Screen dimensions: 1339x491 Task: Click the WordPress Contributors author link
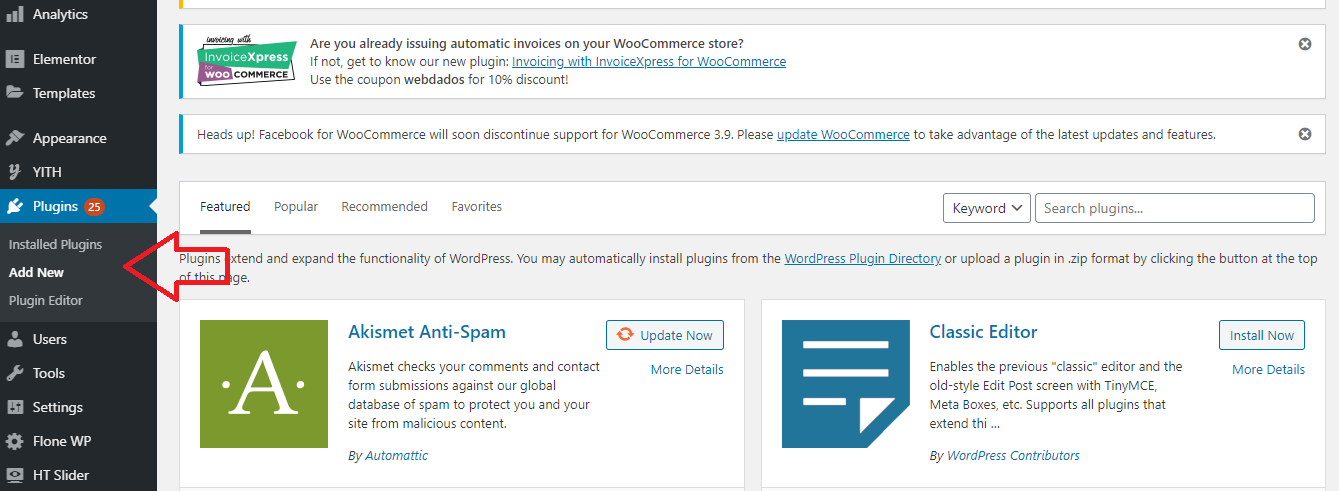pyautogui.click(x=1013, y=455)
